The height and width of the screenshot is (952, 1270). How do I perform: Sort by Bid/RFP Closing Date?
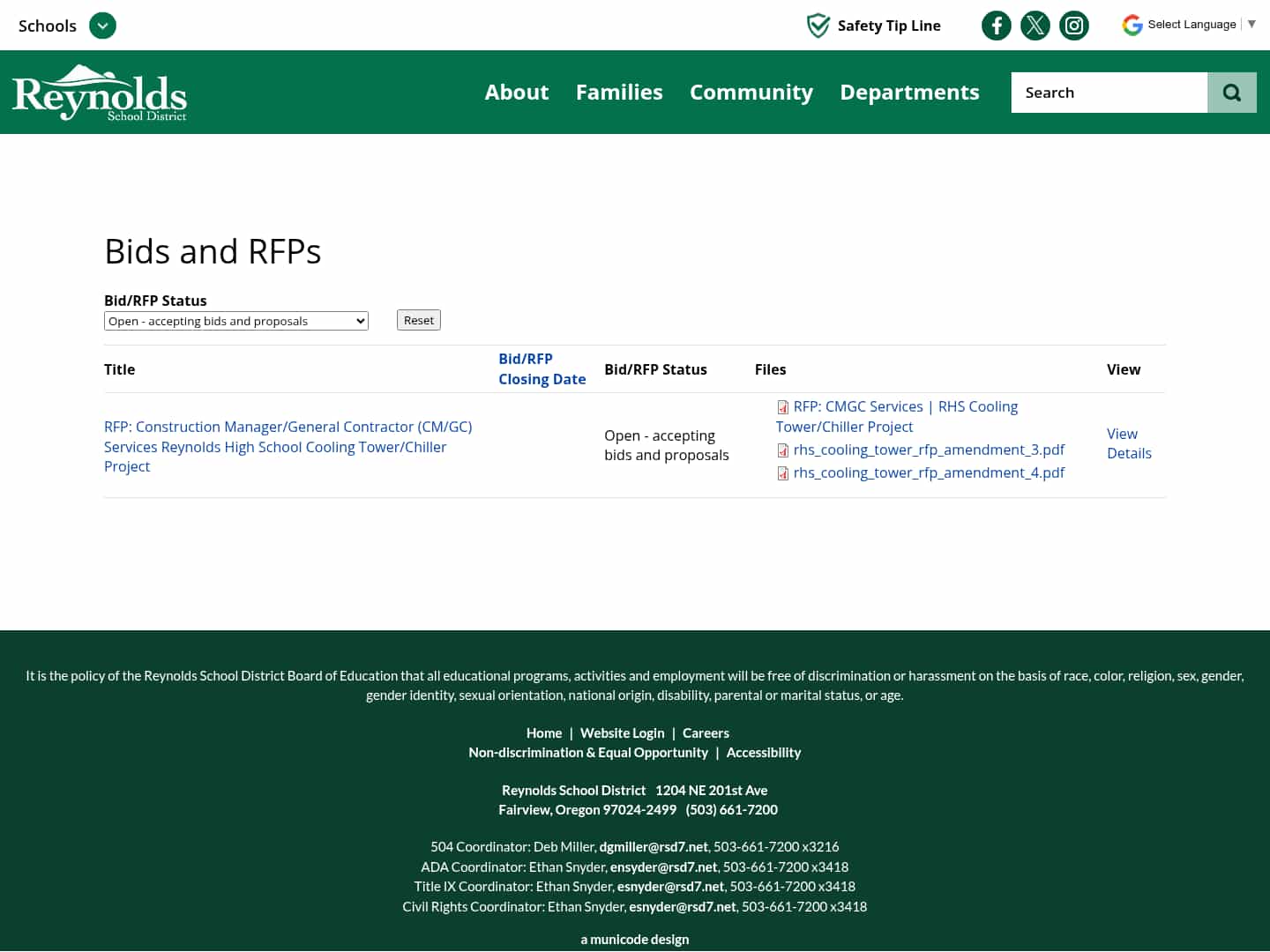[x=542, y=368]
